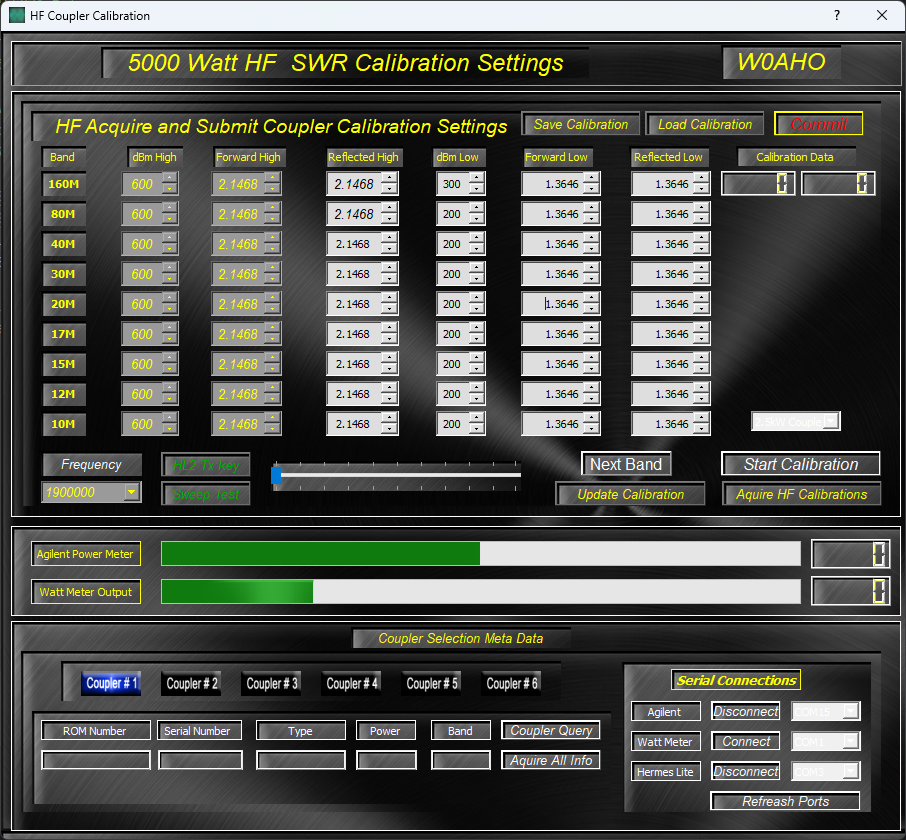Select the Coupler # 4 tab
Image resolution: width=906 pixels, height=840 pixels.
(351, 683)
